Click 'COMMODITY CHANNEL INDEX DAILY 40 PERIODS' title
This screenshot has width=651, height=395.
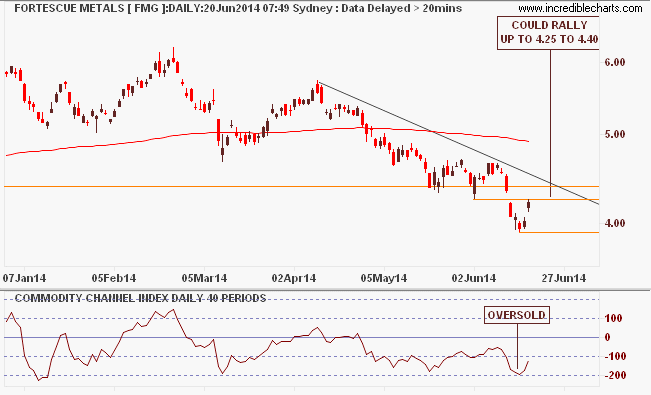coord(140,298)
